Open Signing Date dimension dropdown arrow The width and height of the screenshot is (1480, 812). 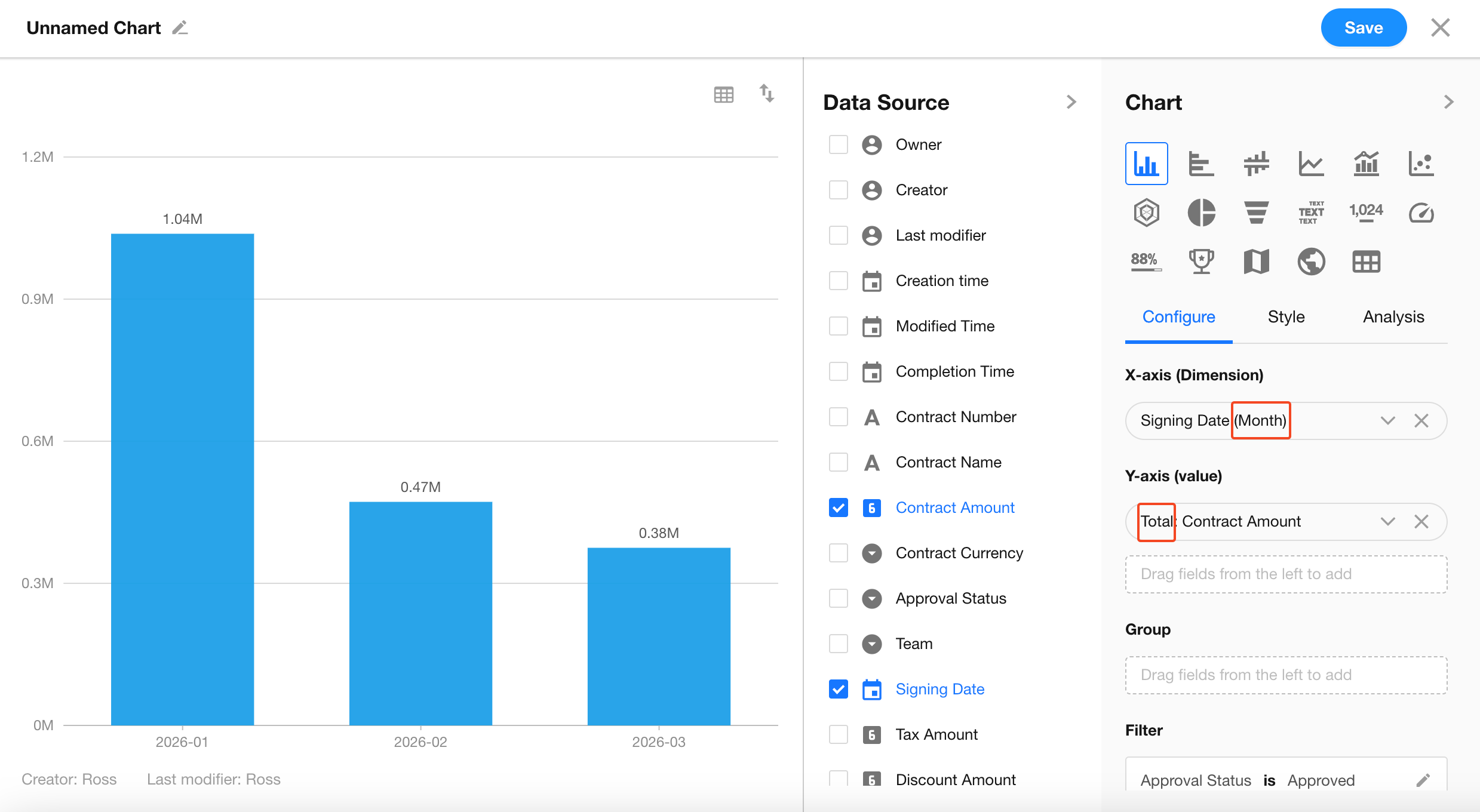pos(1387,421)
